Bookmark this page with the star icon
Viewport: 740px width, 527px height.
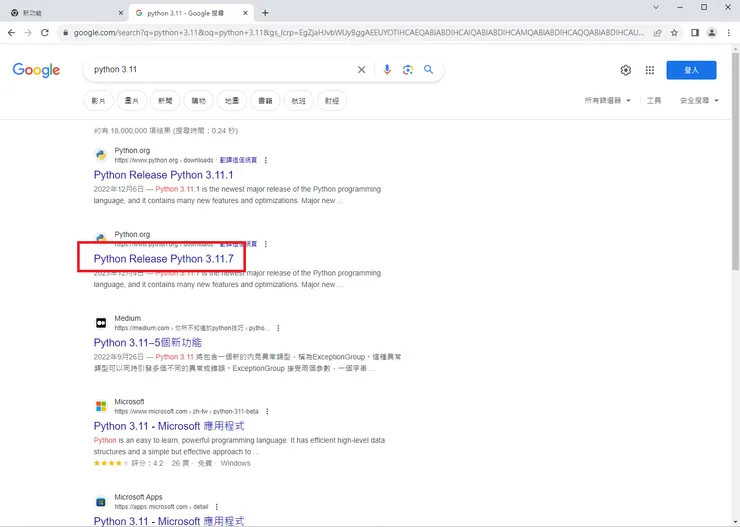674,33
